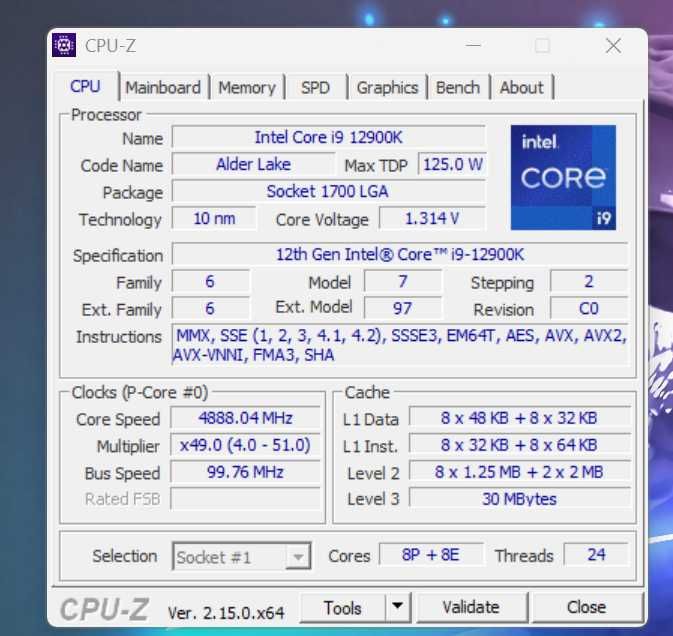Minimize the CPU-Z window

coord(473,45)
